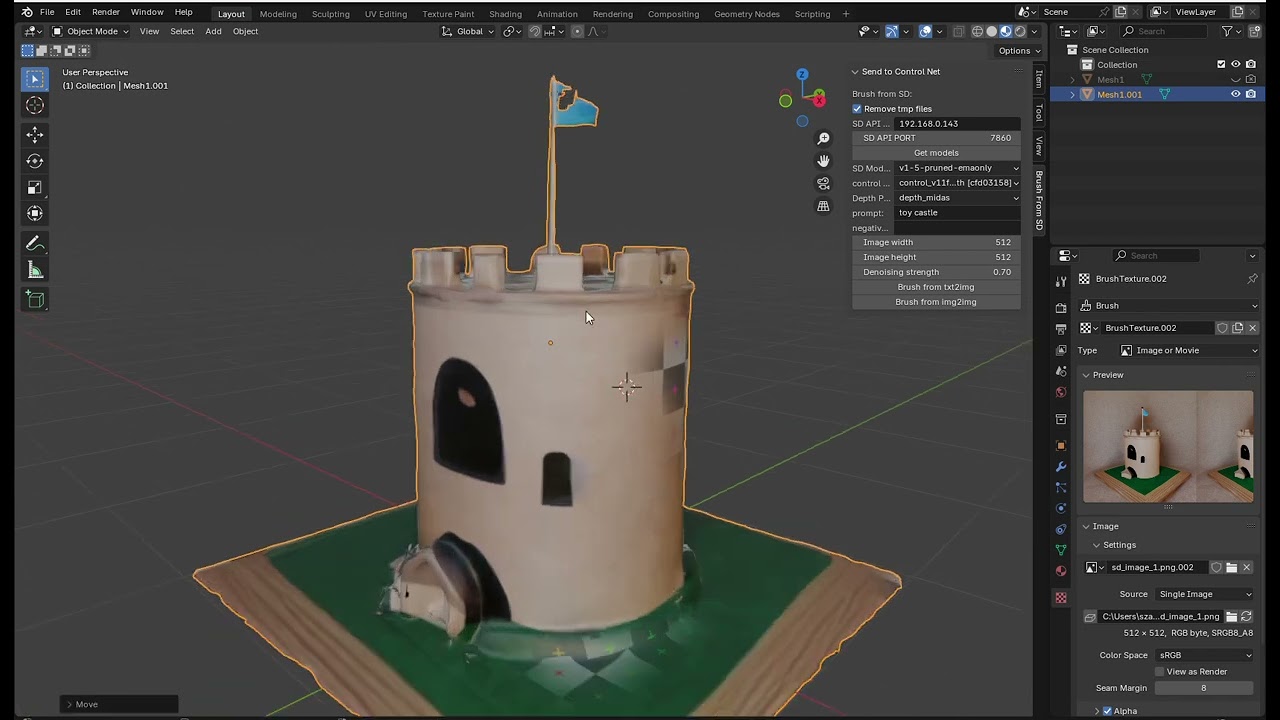Select the Annotate pencil tool
Viewport: 1280px width, 720px height.
click(x=35, y=243)
